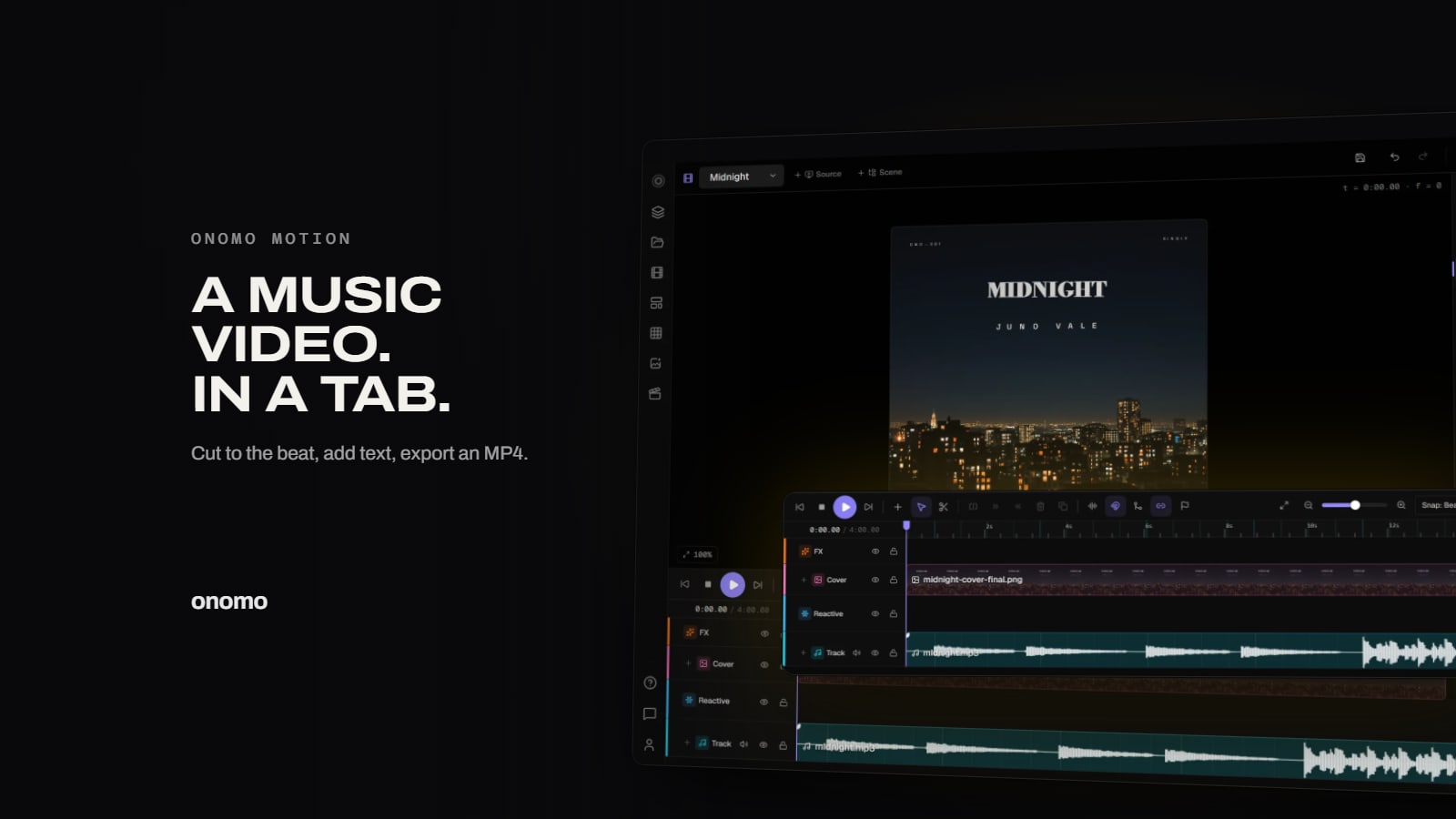Screen dimensions: 1456x819
Task: Lock the Track audio row in the floating timeline
Action: coord(893,652)
